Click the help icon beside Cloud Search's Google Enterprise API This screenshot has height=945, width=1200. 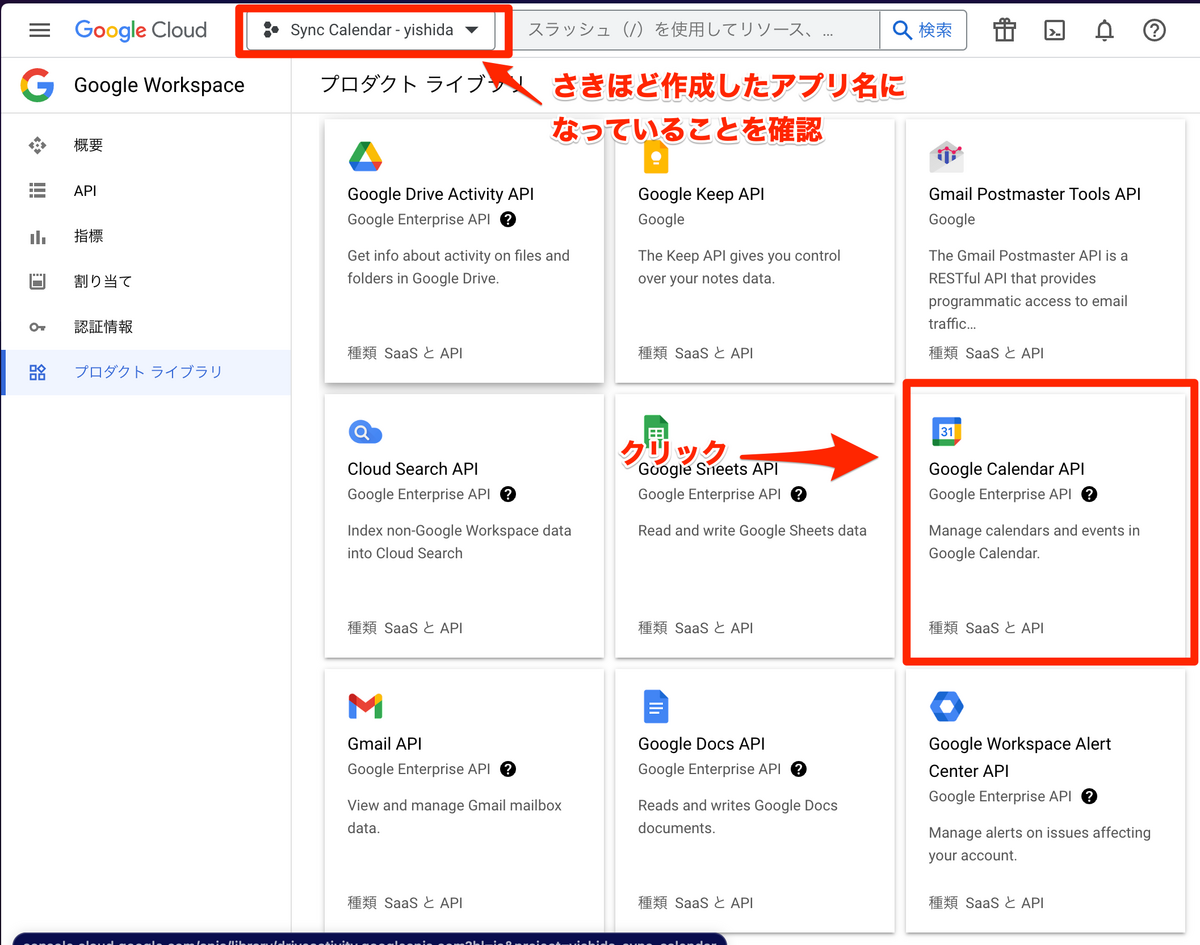click(x=508, y=494)
